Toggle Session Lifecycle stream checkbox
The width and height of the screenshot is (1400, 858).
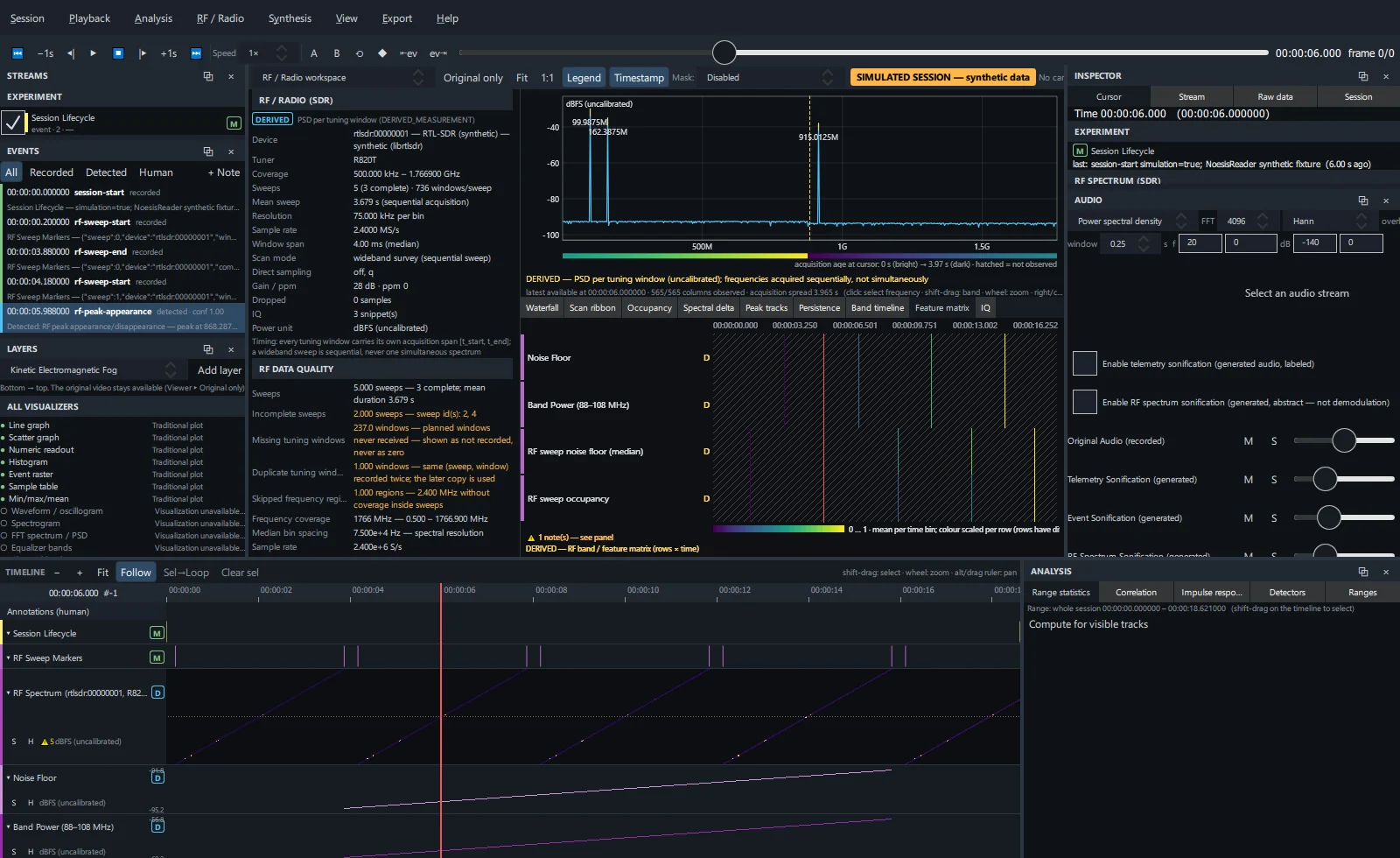13,123
